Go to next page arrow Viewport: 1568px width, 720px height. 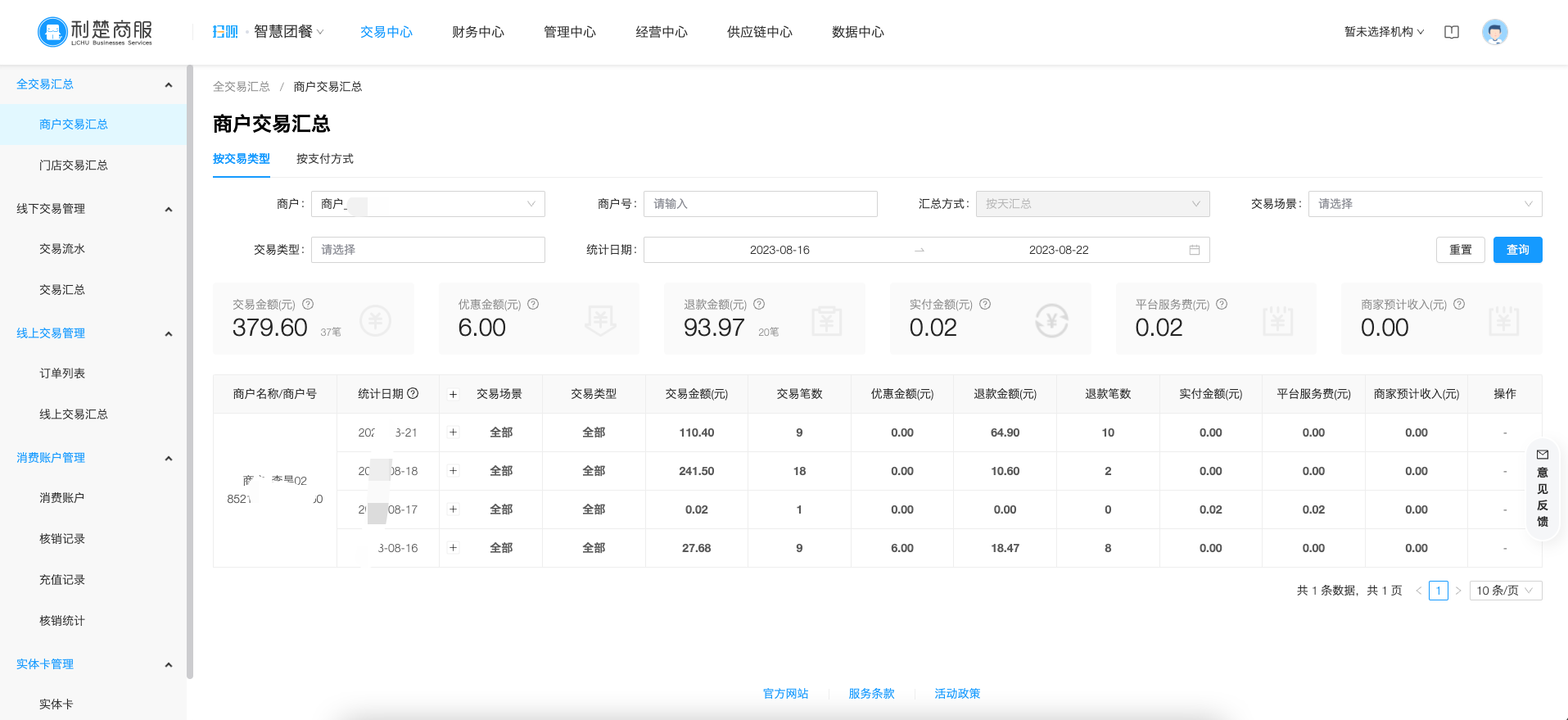pyautogui.click(x=1458, y=591)
